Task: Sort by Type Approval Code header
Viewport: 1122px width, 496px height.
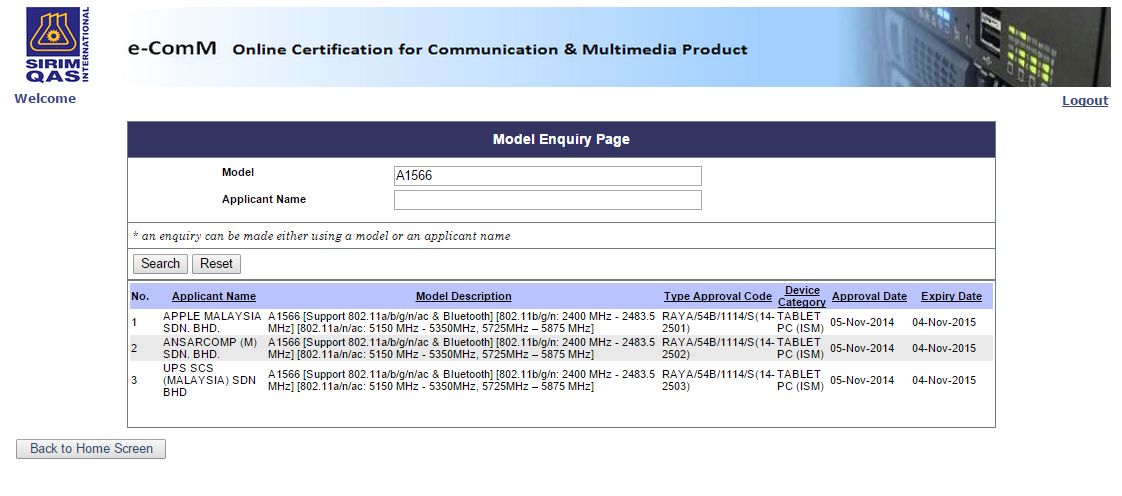Action: (x=717, y=296)
